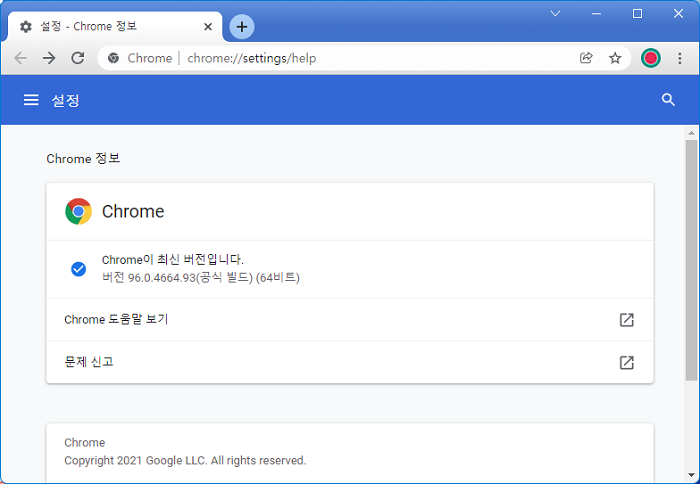Click the scrollbar down arrow

[x=692, y=475]
